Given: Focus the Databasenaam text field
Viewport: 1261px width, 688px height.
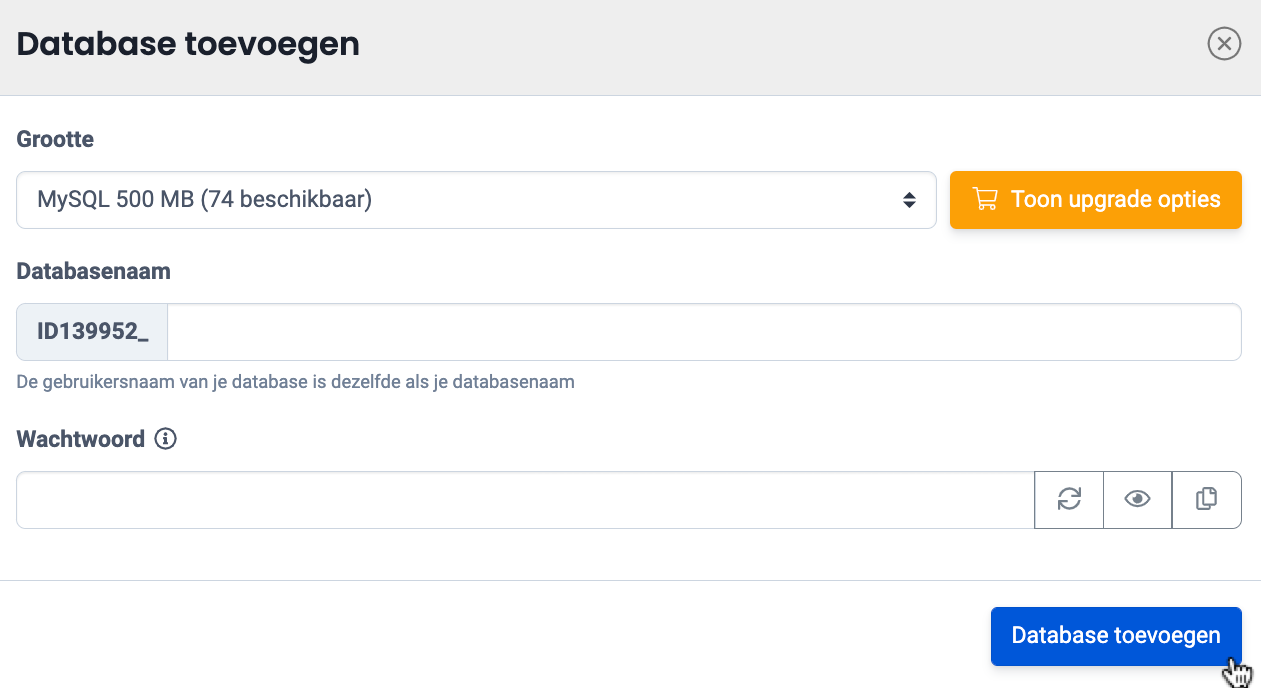Looking at the screenshot, I should (x=703, y=332).
